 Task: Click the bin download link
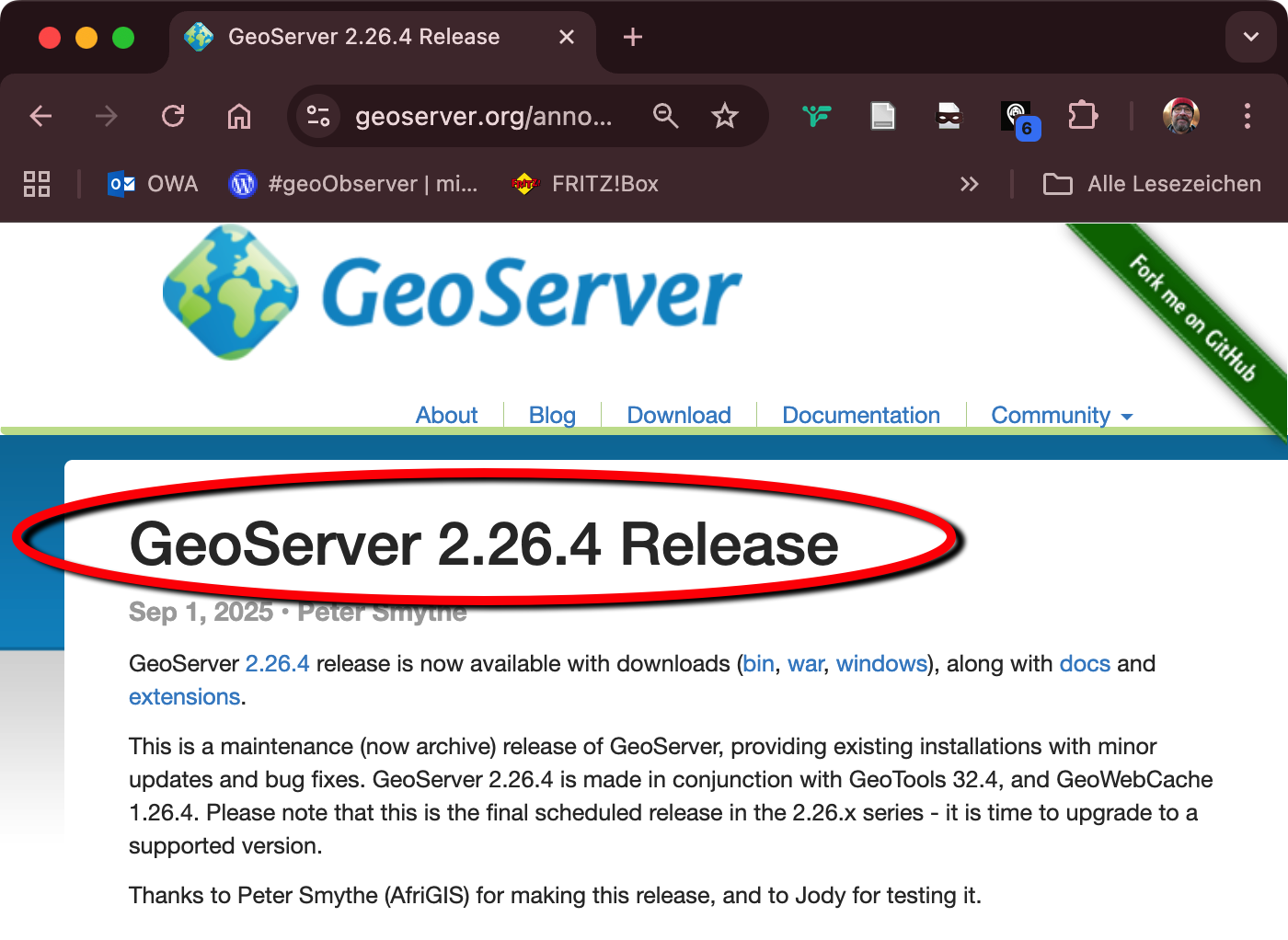pos(759,664)
